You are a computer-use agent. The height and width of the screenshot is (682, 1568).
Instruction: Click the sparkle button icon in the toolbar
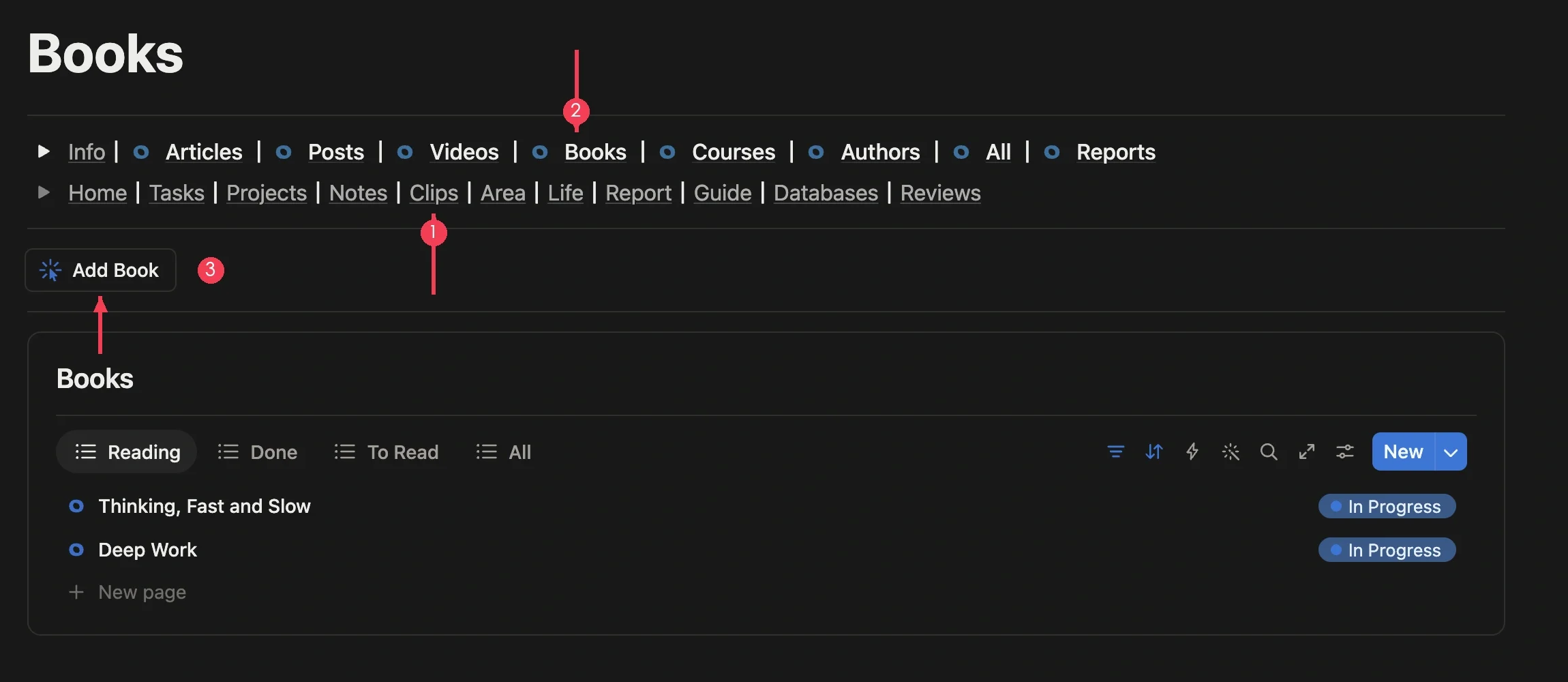point(1231,451)
